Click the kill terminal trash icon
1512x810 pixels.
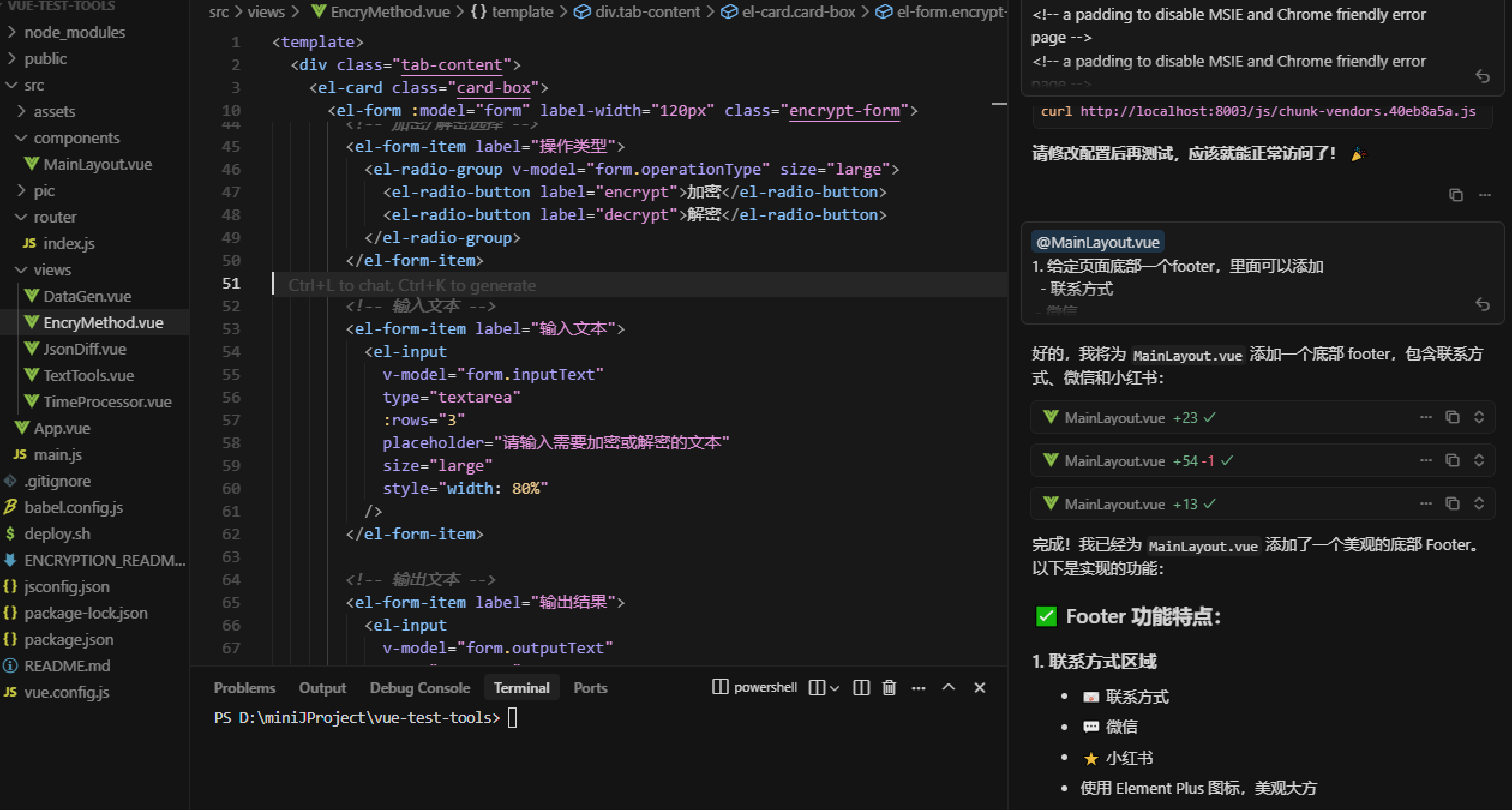pos(889,688)
